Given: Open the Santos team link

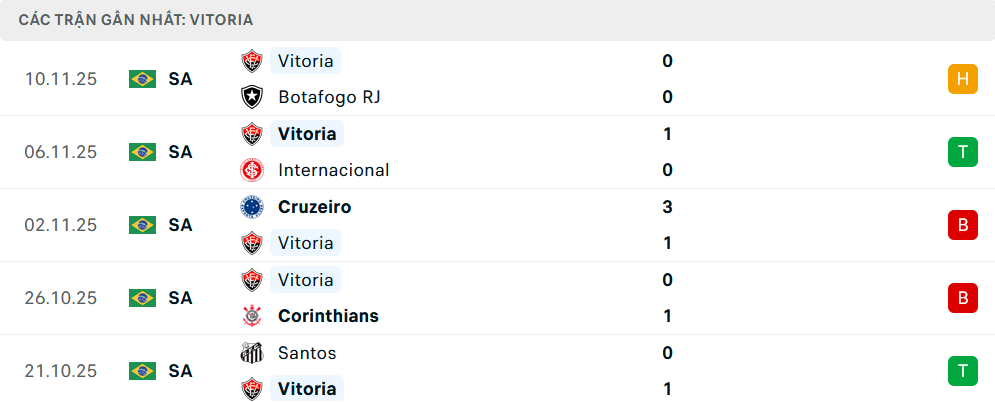Looking at the screenshot, I should [x=307, y=353].
